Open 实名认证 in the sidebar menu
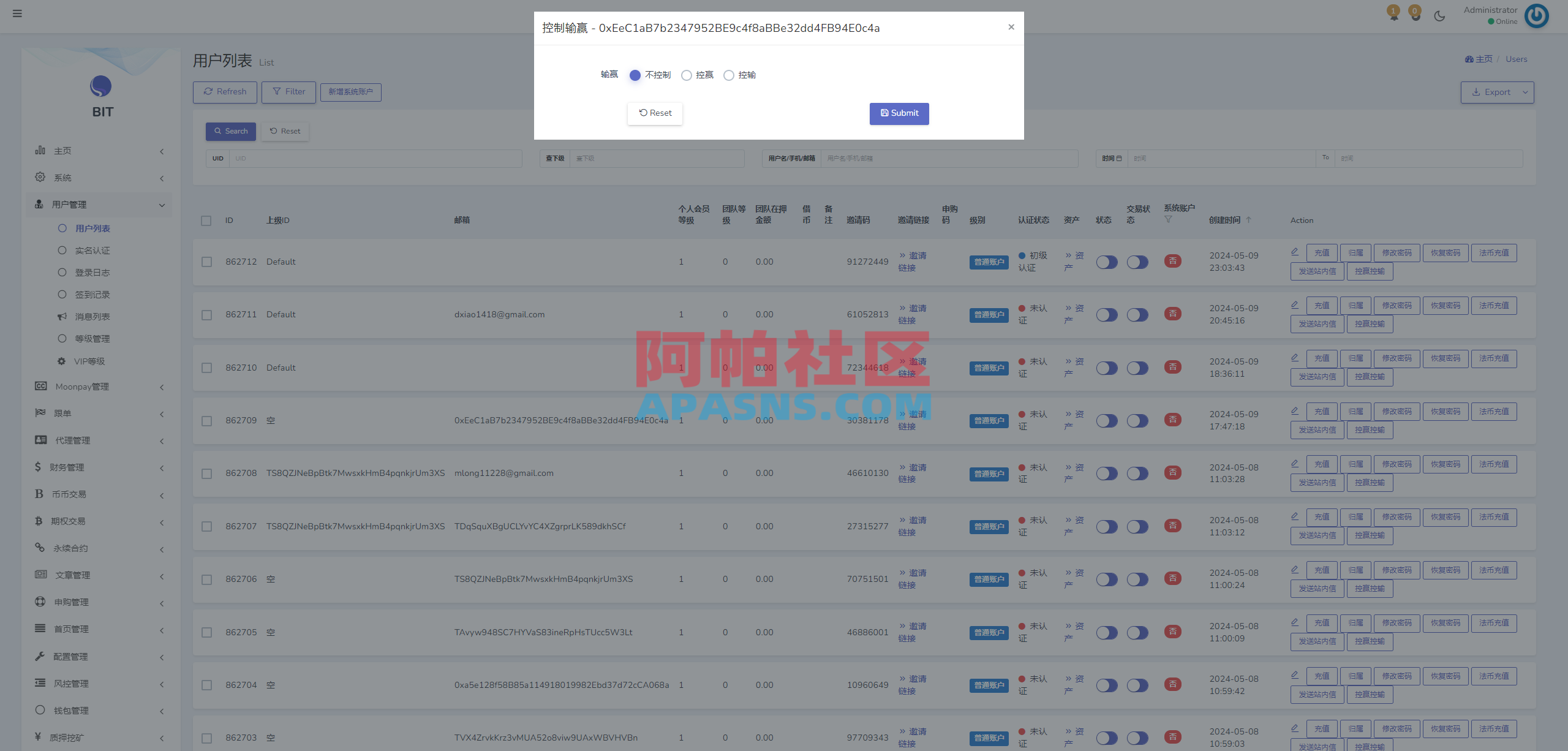 pyautogui.click(x=92, y=250)
